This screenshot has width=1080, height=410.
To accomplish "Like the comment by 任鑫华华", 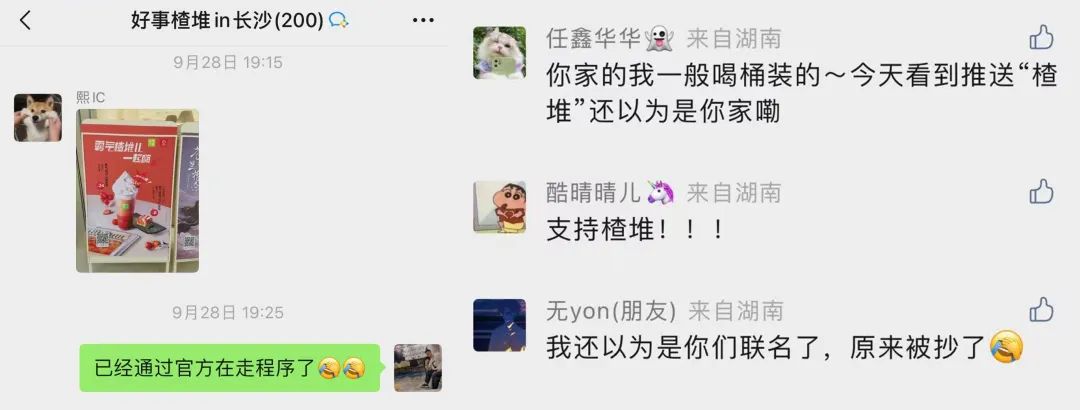I will click(1041, 37).
